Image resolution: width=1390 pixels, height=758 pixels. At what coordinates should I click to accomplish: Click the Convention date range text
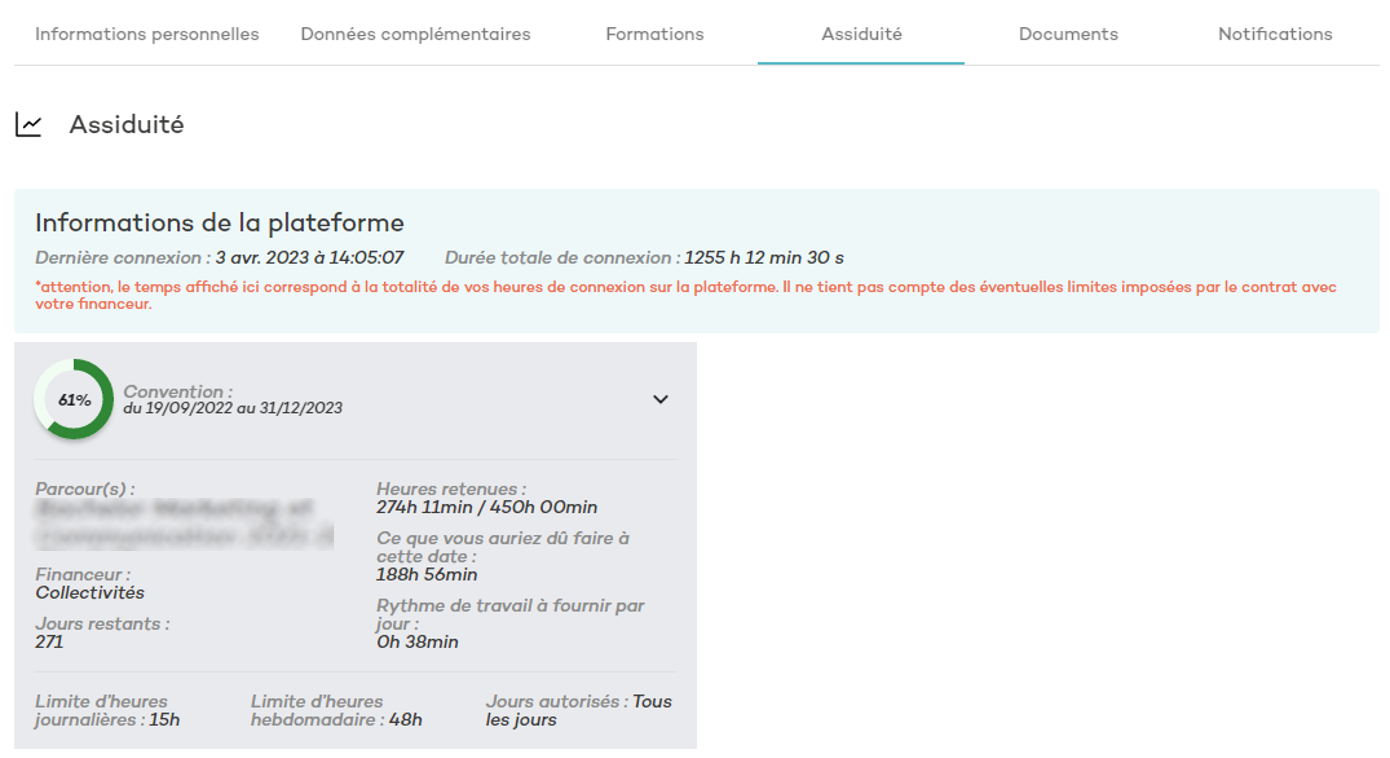coord(233,408)
